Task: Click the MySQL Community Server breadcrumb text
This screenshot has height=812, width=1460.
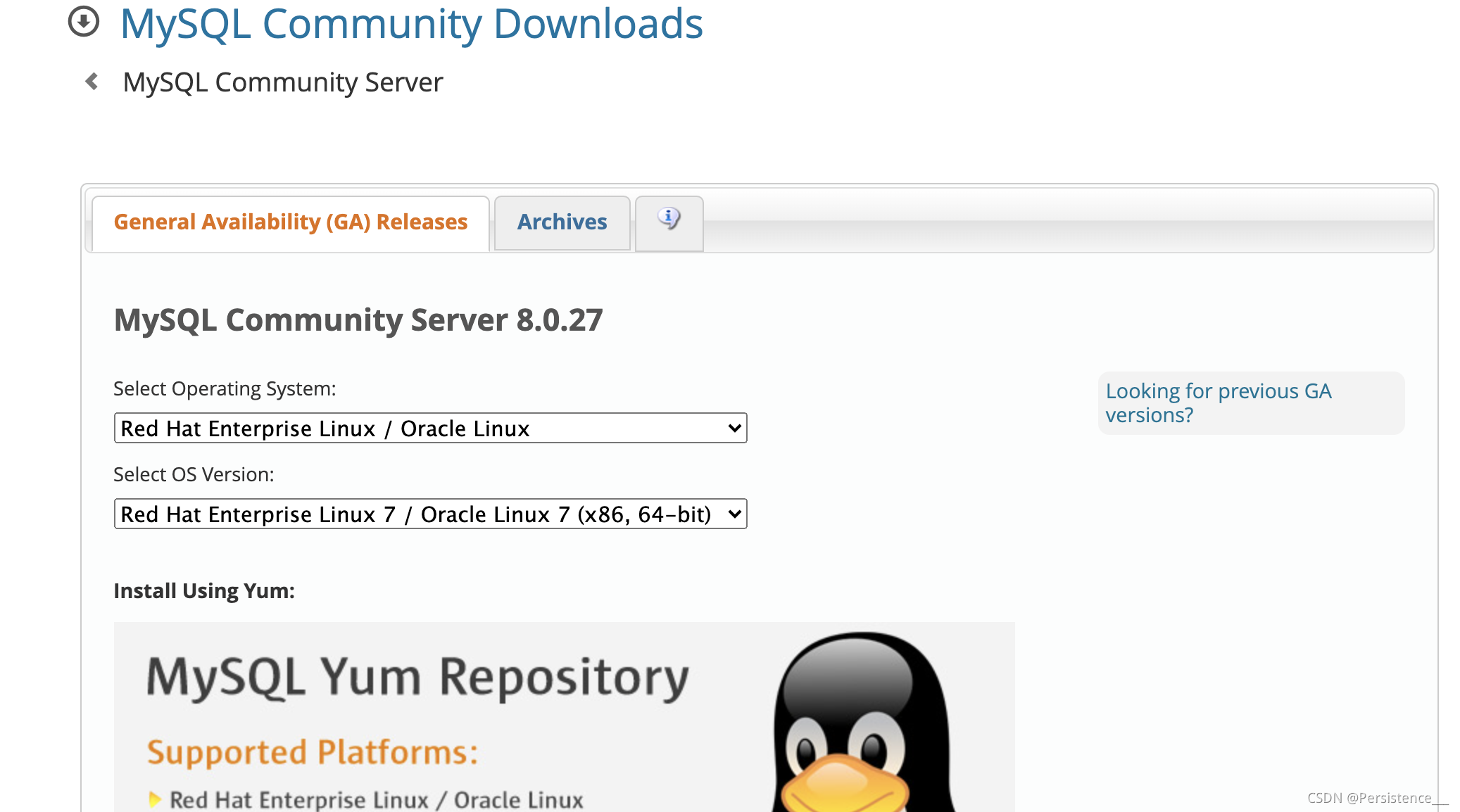Action: [x=283, y=82]
